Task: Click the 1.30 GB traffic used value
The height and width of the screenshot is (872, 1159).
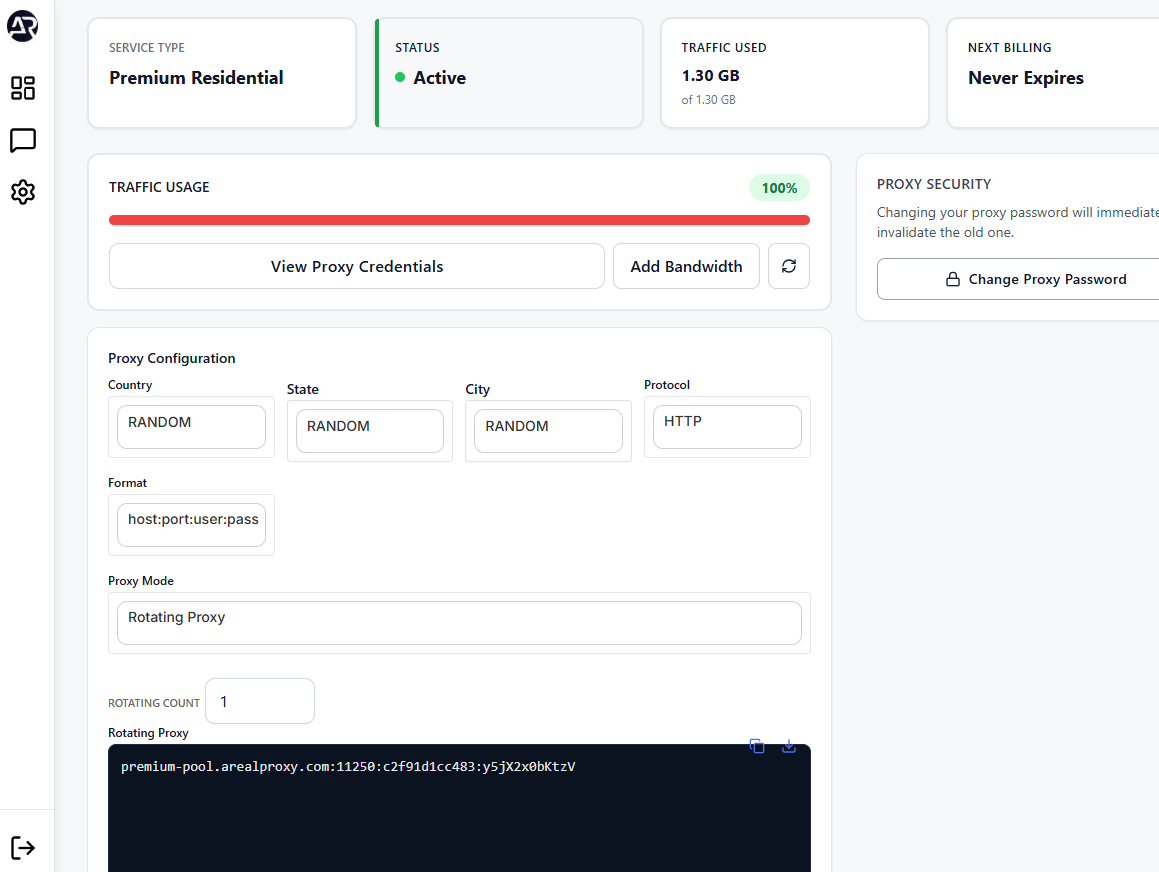Action: (710, 76)
